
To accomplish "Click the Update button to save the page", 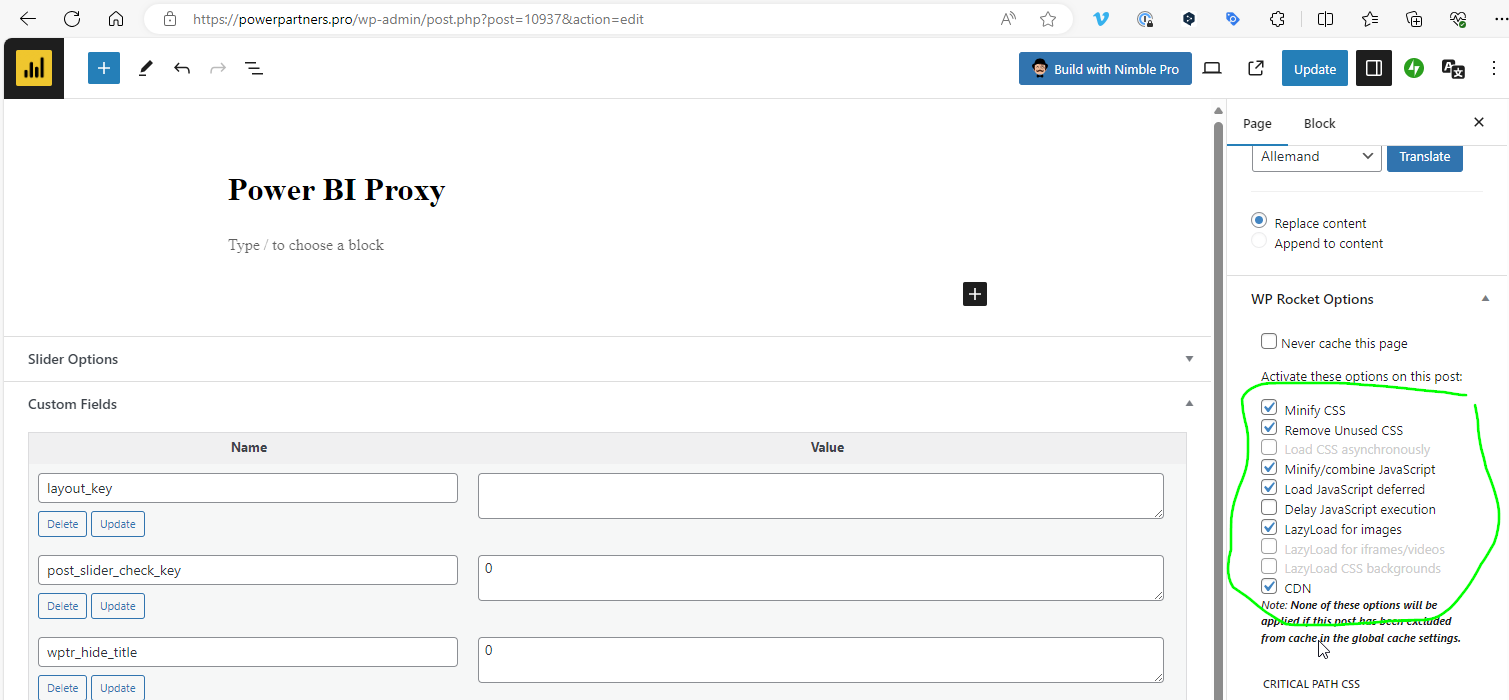I will (x=1315, y=68).
